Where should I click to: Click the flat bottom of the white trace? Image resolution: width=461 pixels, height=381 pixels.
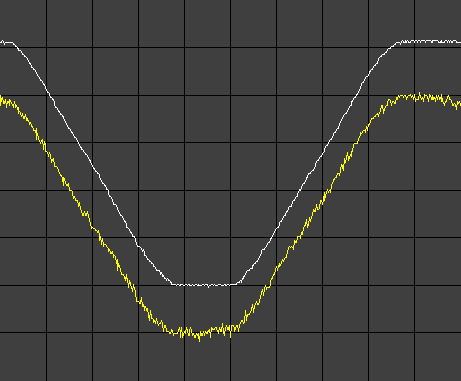pyautogui.click(x=205, y=285)
